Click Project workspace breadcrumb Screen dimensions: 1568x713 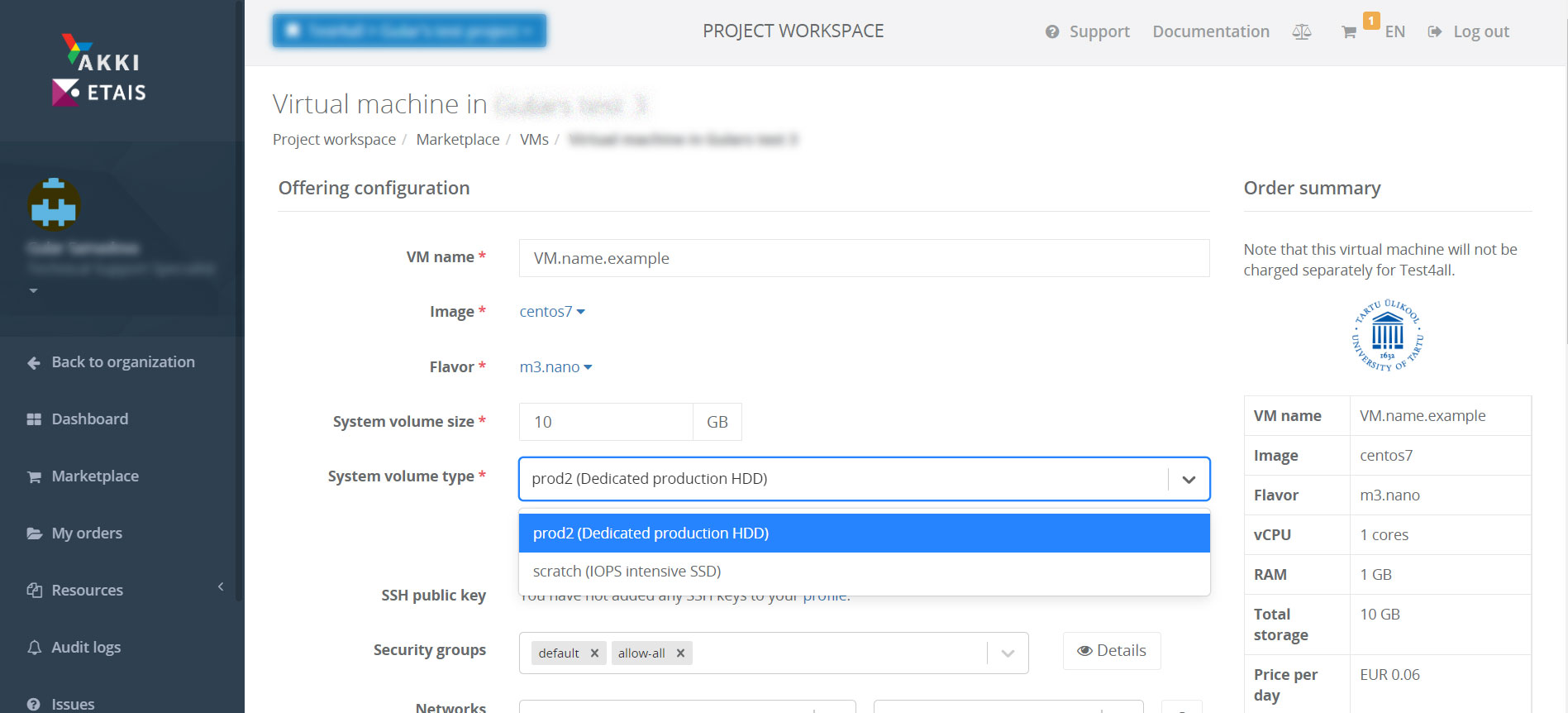coord(334,140)
